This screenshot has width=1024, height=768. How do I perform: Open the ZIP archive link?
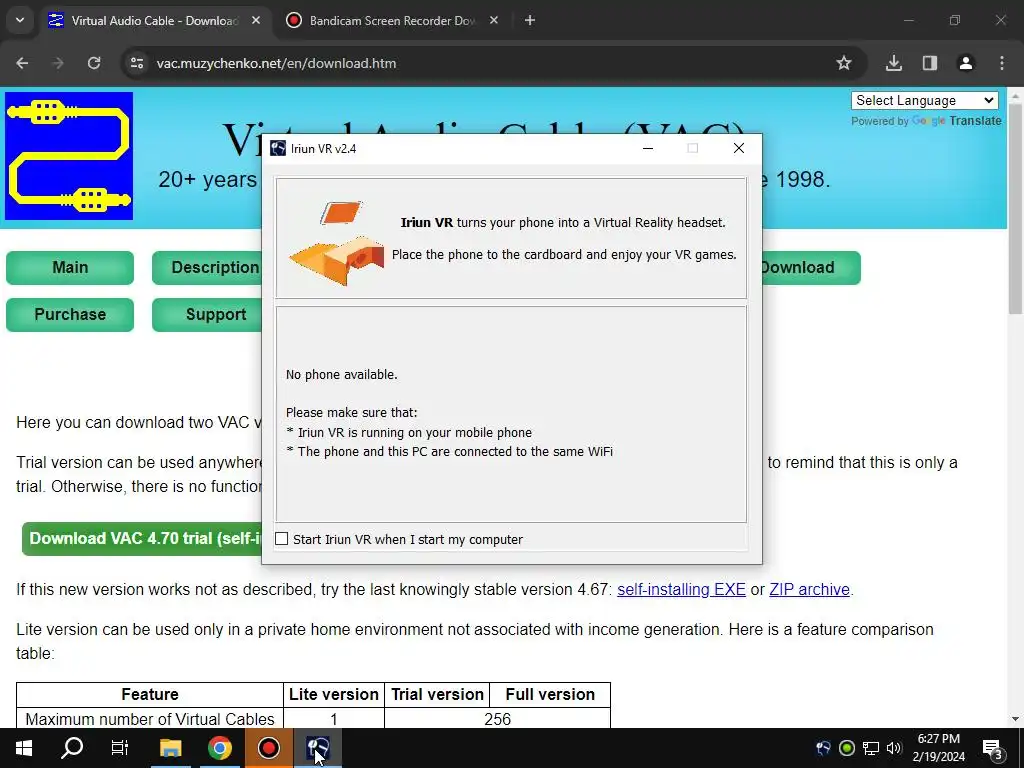click(x=809, y=590)
